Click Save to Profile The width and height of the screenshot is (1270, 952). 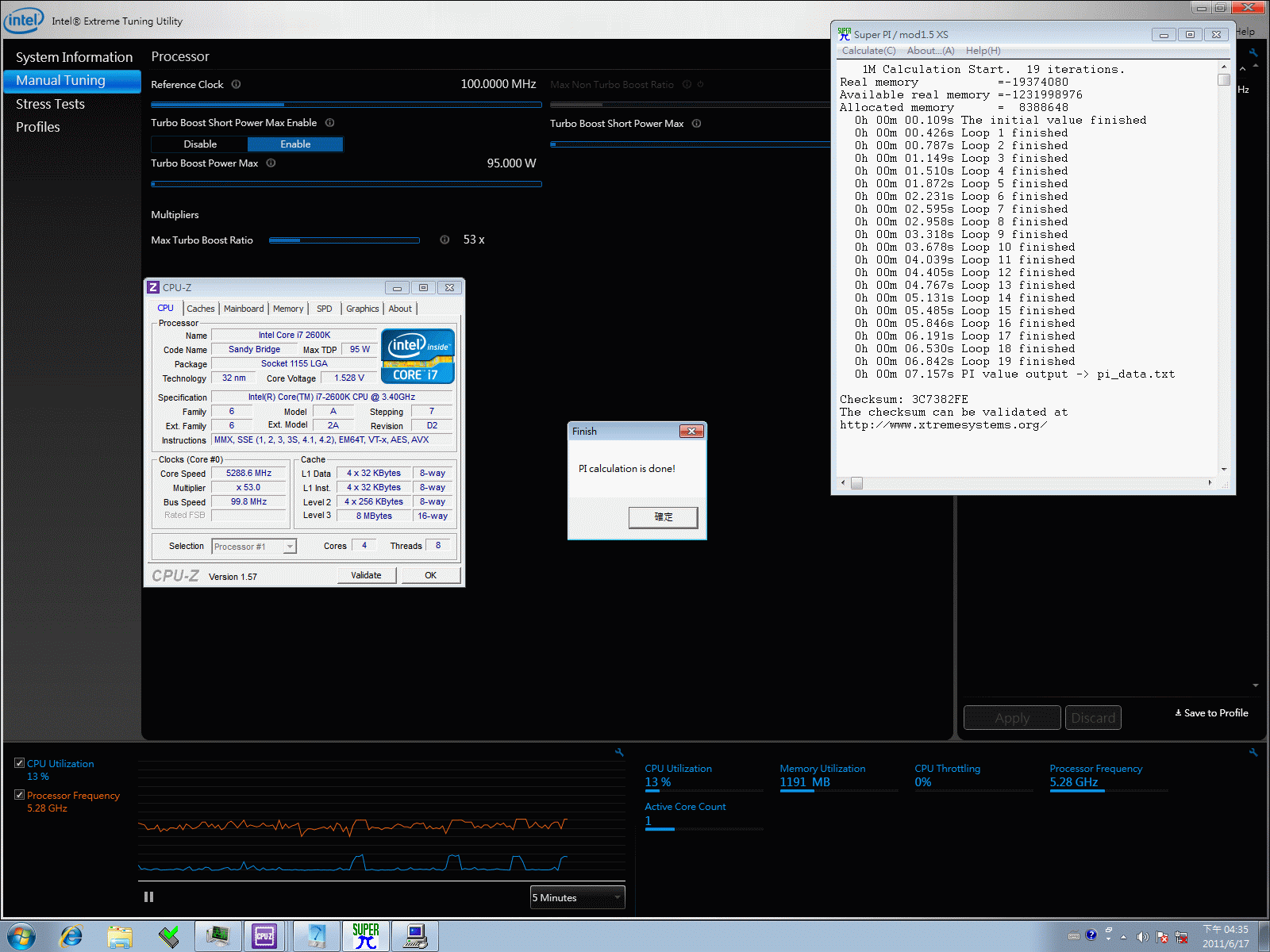point(1211,713)
